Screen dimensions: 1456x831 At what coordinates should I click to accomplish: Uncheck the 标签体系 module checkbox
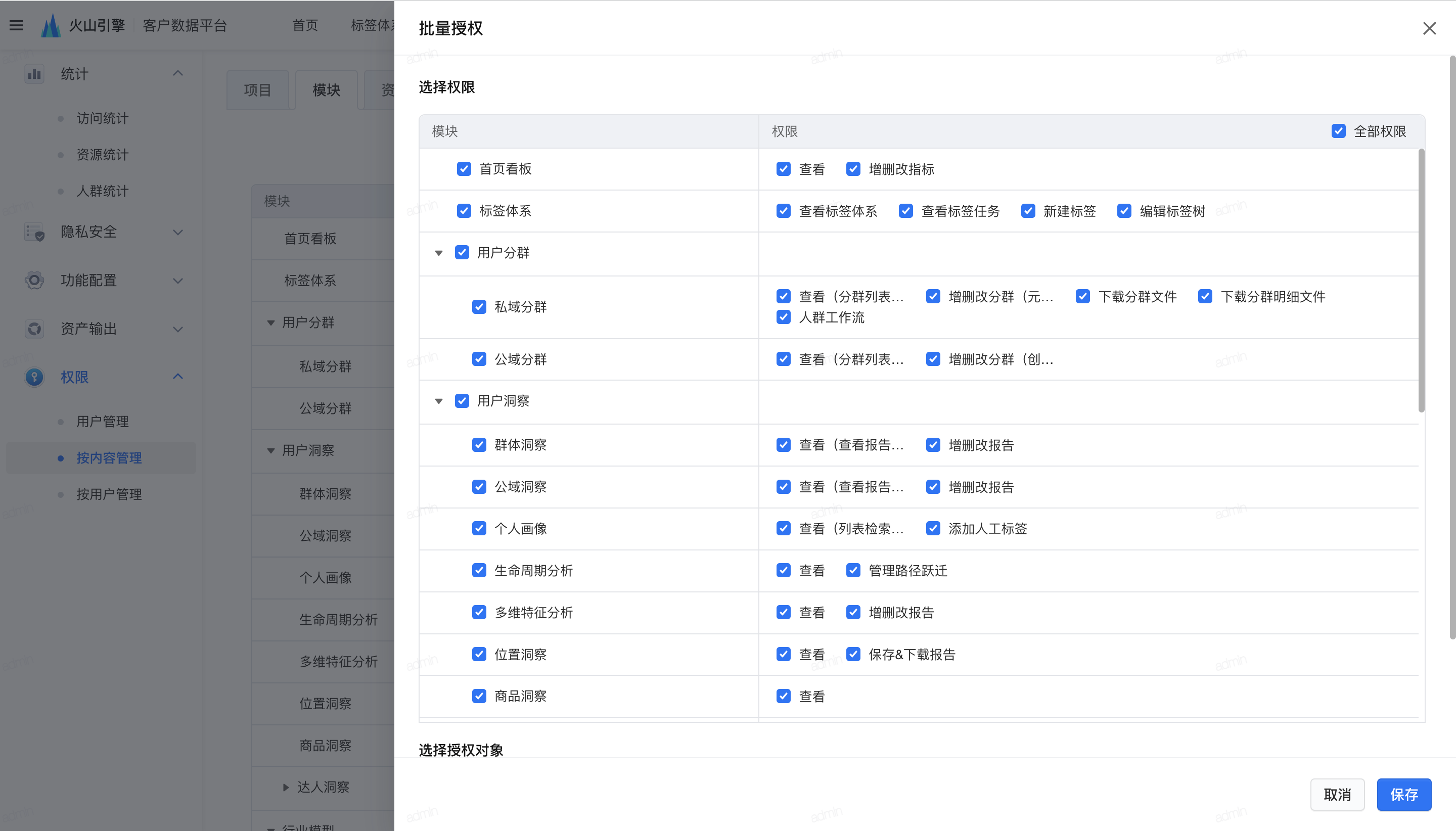[x=464, y=211]
